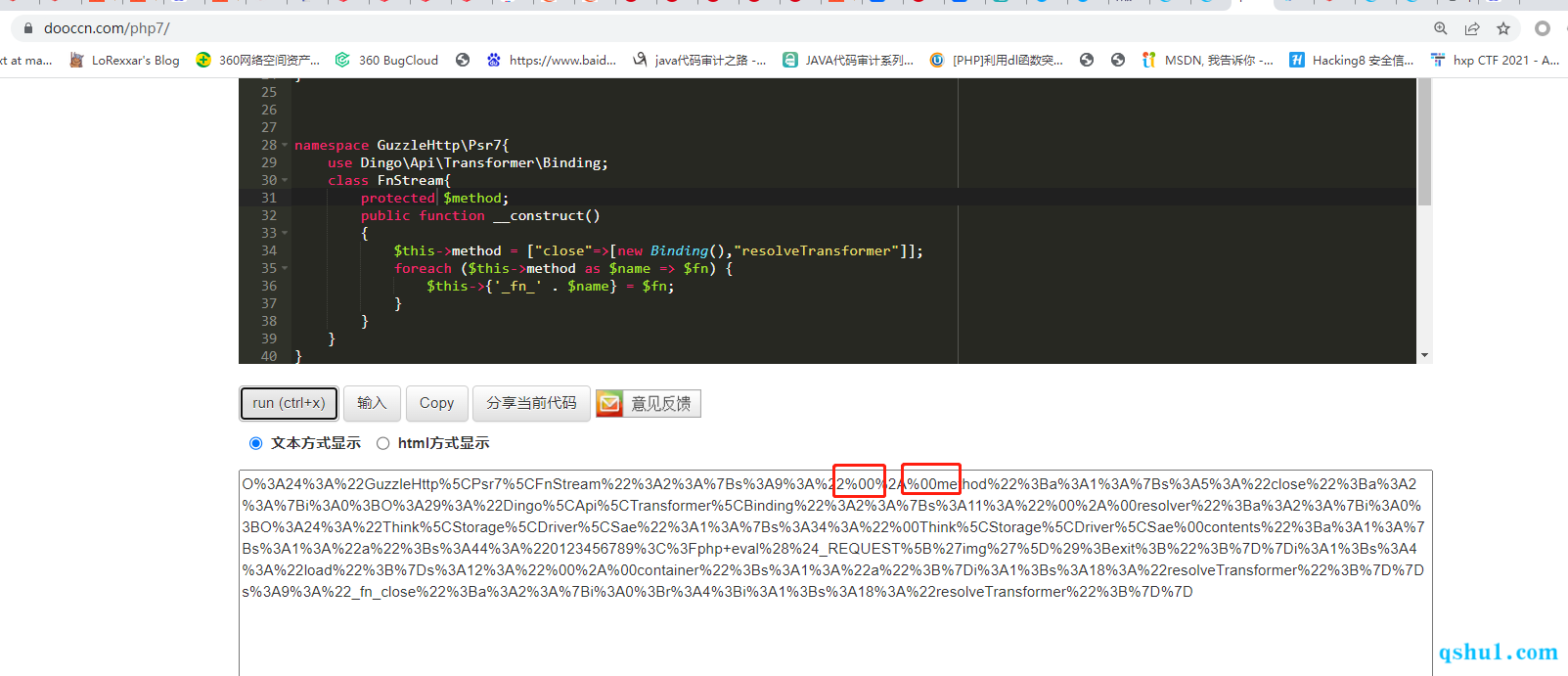This screenshot has height=676, width=1568.
Task: Click the browser profile icon at top right
Action: pyautogui.click(x=1543, y=28)
